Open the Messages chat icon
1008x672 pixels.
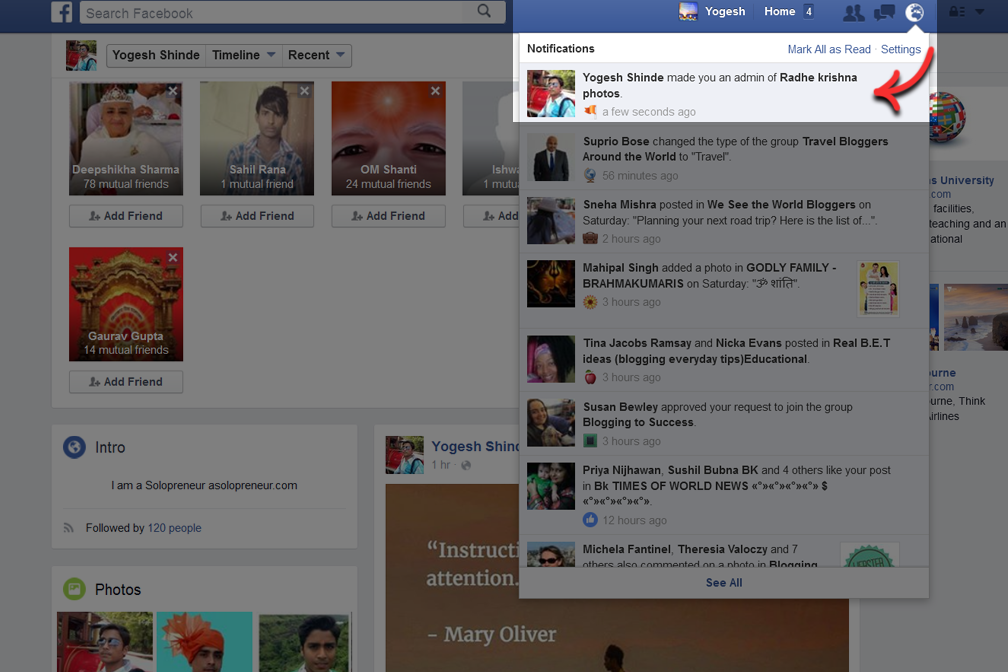coord(884,12)
